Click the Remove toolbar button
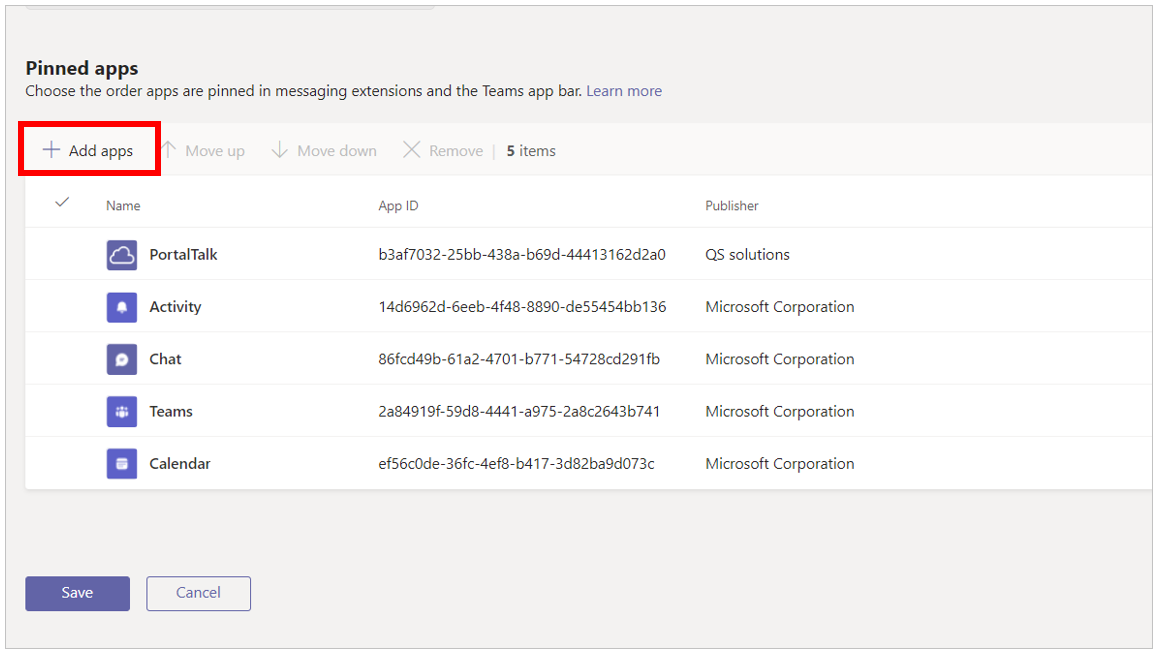1160x653 pixels. click(x=442, y=150)
